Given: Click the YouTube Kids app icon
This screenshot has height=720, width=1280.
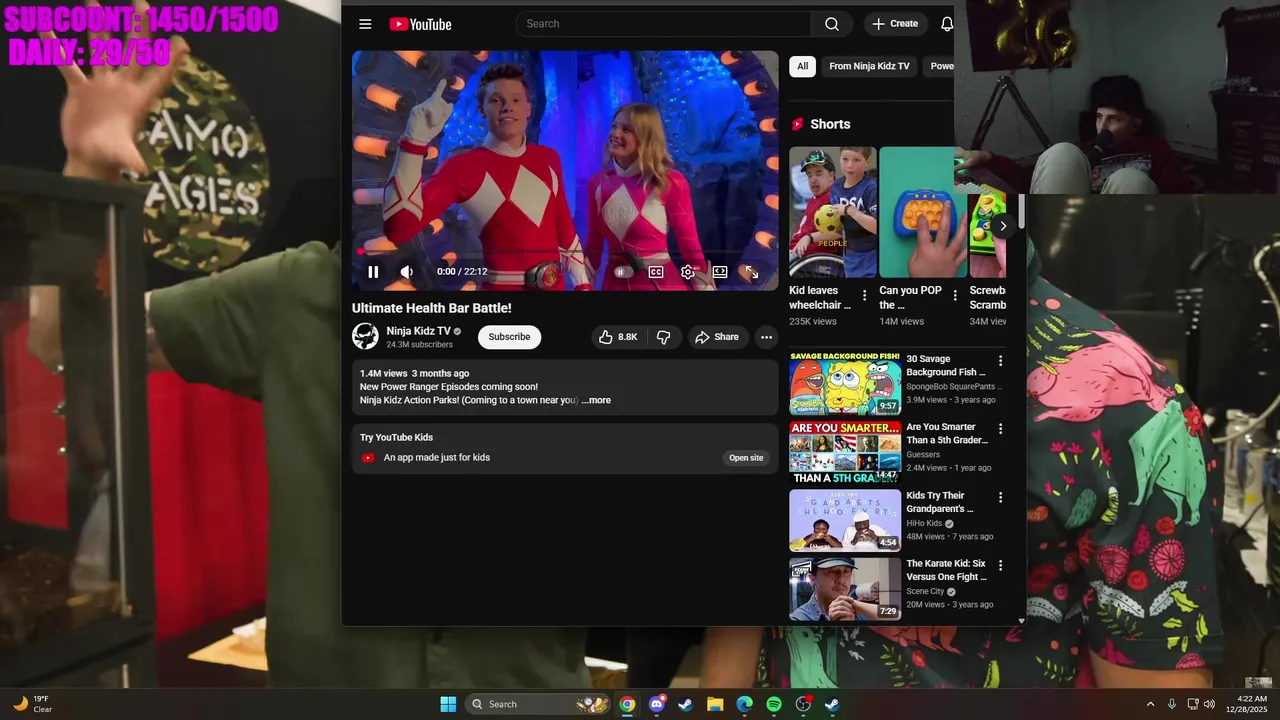Looking at the screenshot, I should tap(368, 458).
